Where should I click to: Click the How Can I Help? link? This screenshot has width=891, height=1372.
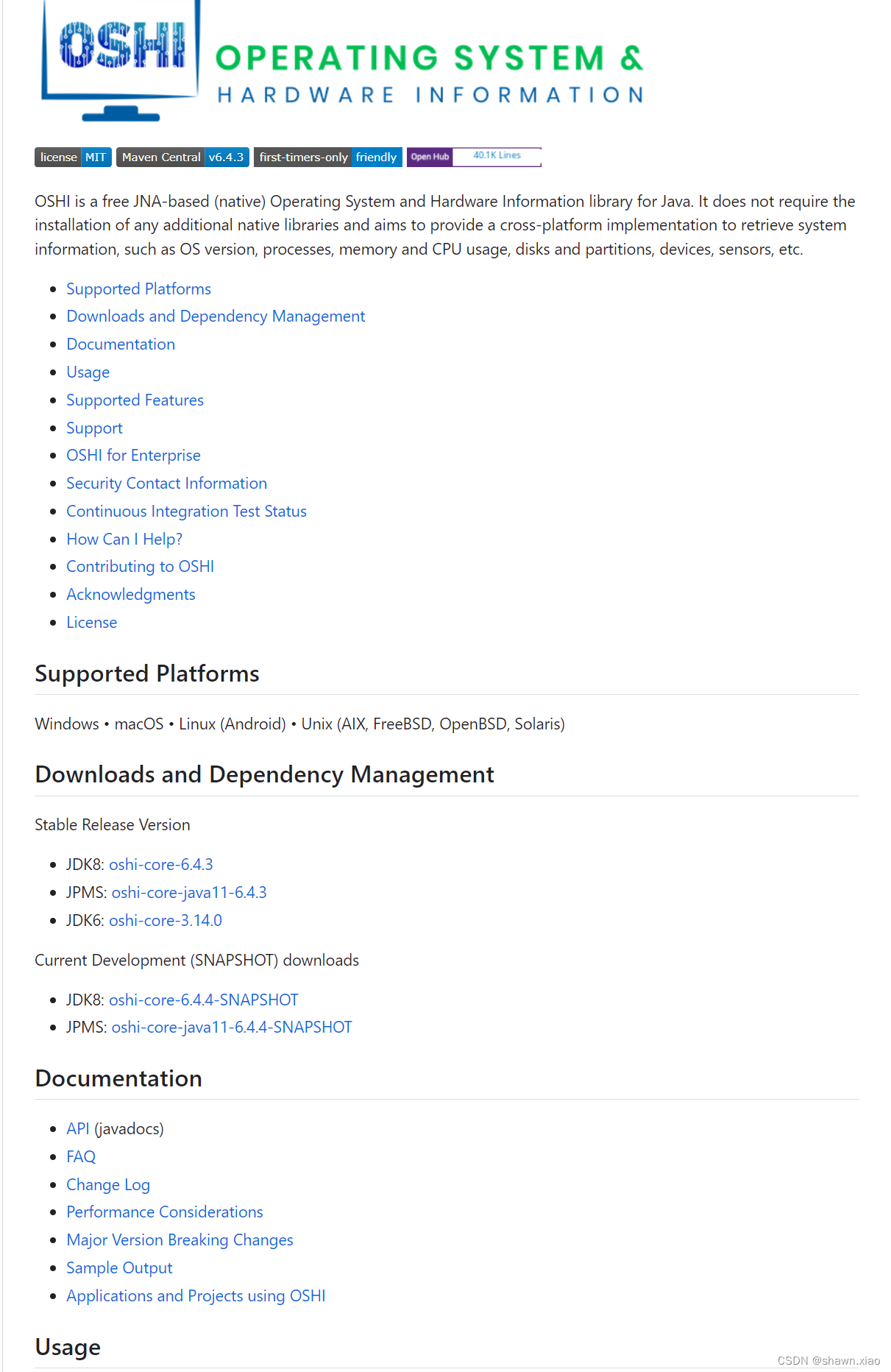tap(124, 540)
